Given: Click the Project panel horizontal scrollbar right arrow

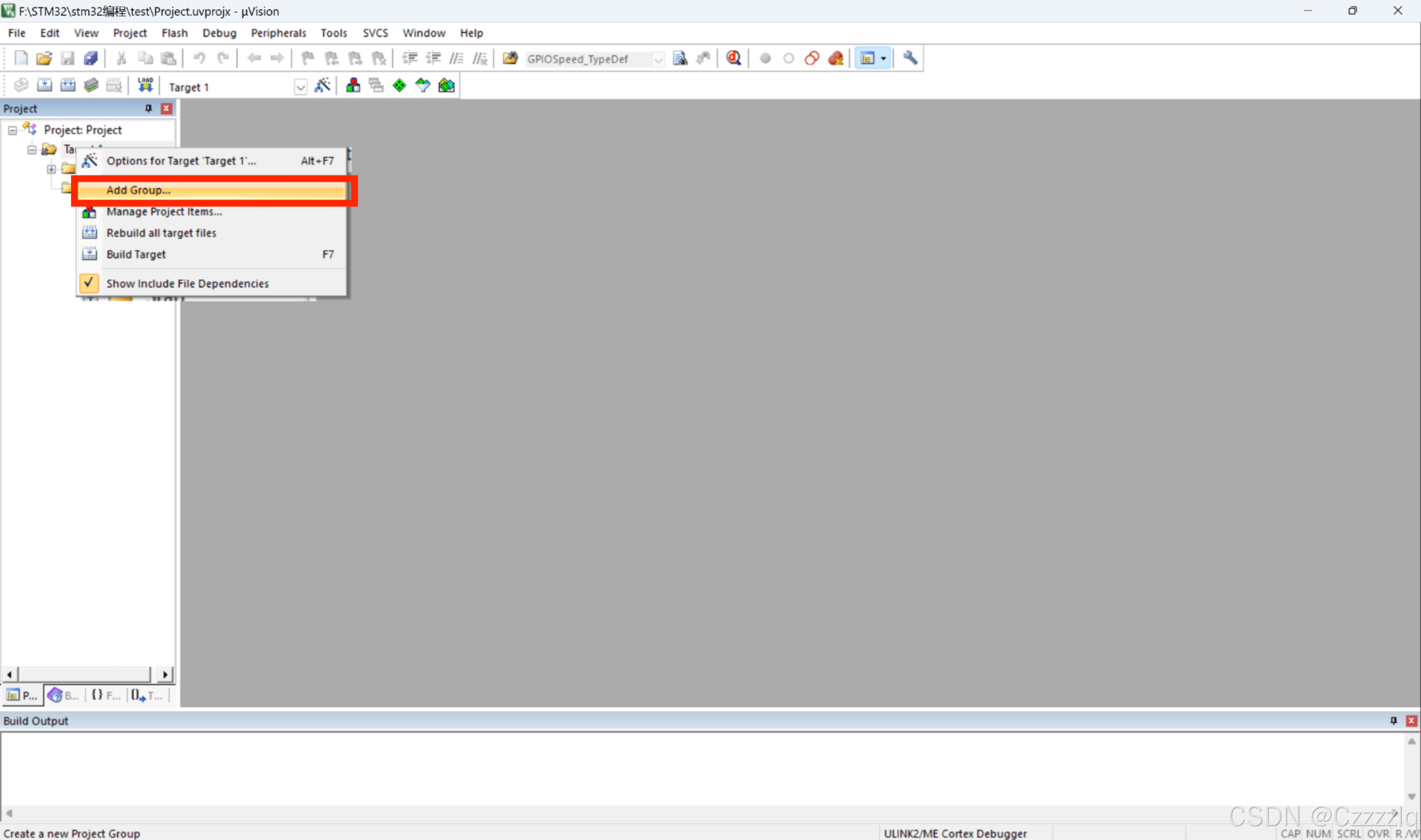Looking at the screenshot, I should (165, 674).
